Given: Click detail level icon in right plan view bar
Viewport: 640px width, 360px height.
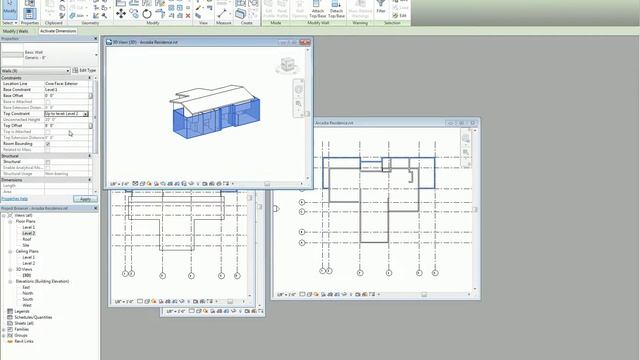Looking at the screenshot, I should point(302,294).
